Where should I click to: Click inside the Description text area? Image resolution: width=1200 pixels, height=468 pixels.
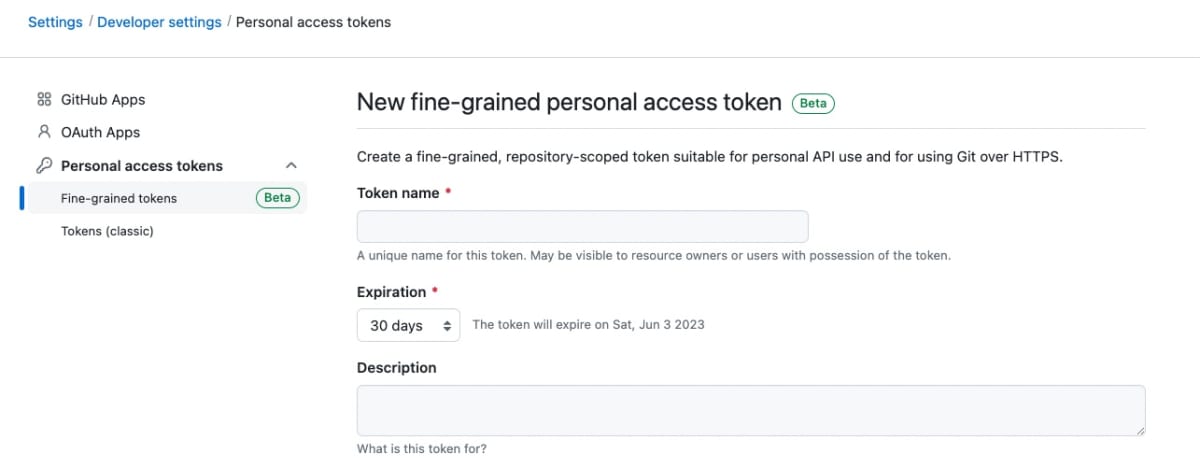pyautogui.click(x=751, y=410)
